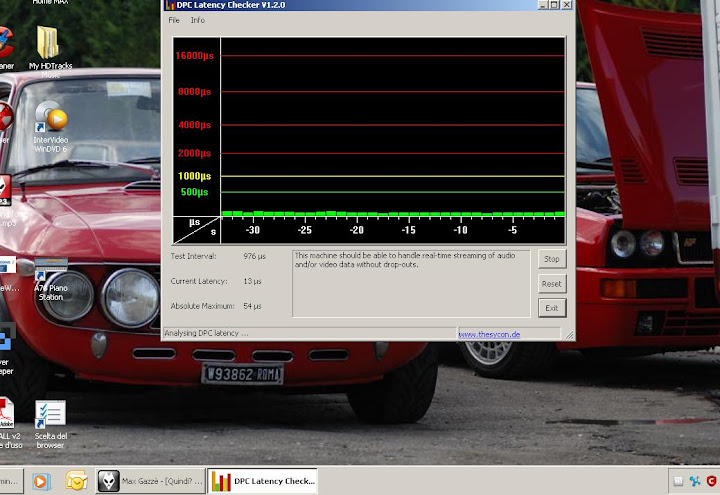Click the Current Latency 13 µs value
This screenshot has height=495, width=720.
(252, 281)
